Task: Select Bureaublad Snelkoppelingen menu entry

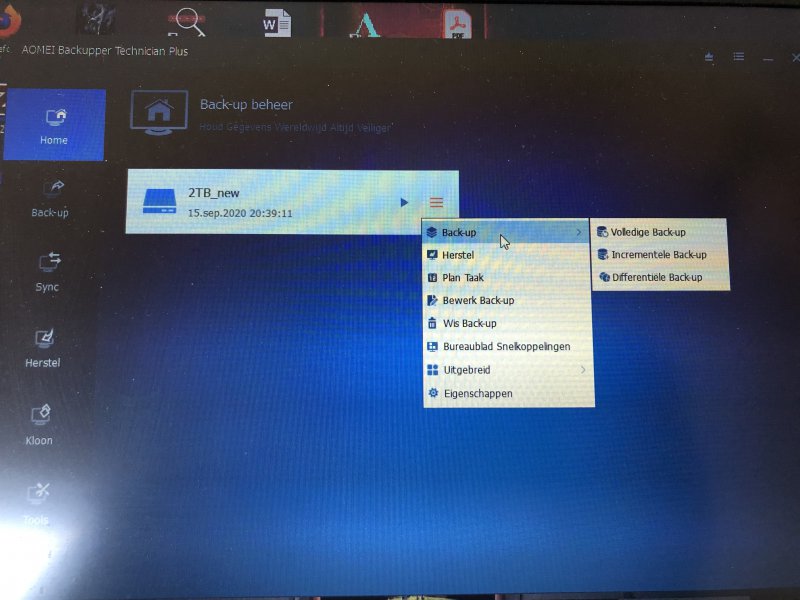Action: pos(509,346)
